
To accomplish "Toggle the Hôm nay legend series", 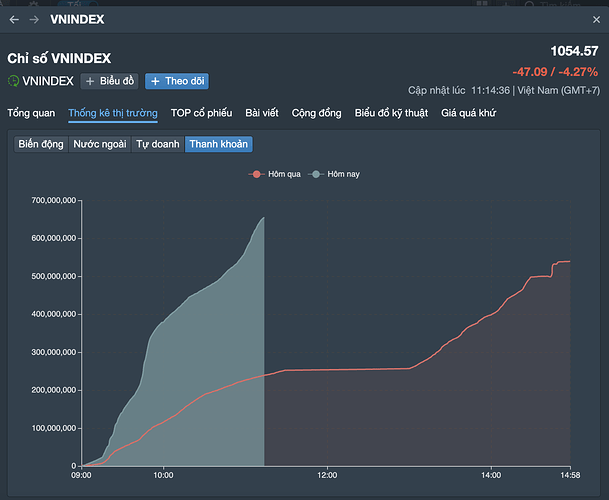I will pos(335,174).
